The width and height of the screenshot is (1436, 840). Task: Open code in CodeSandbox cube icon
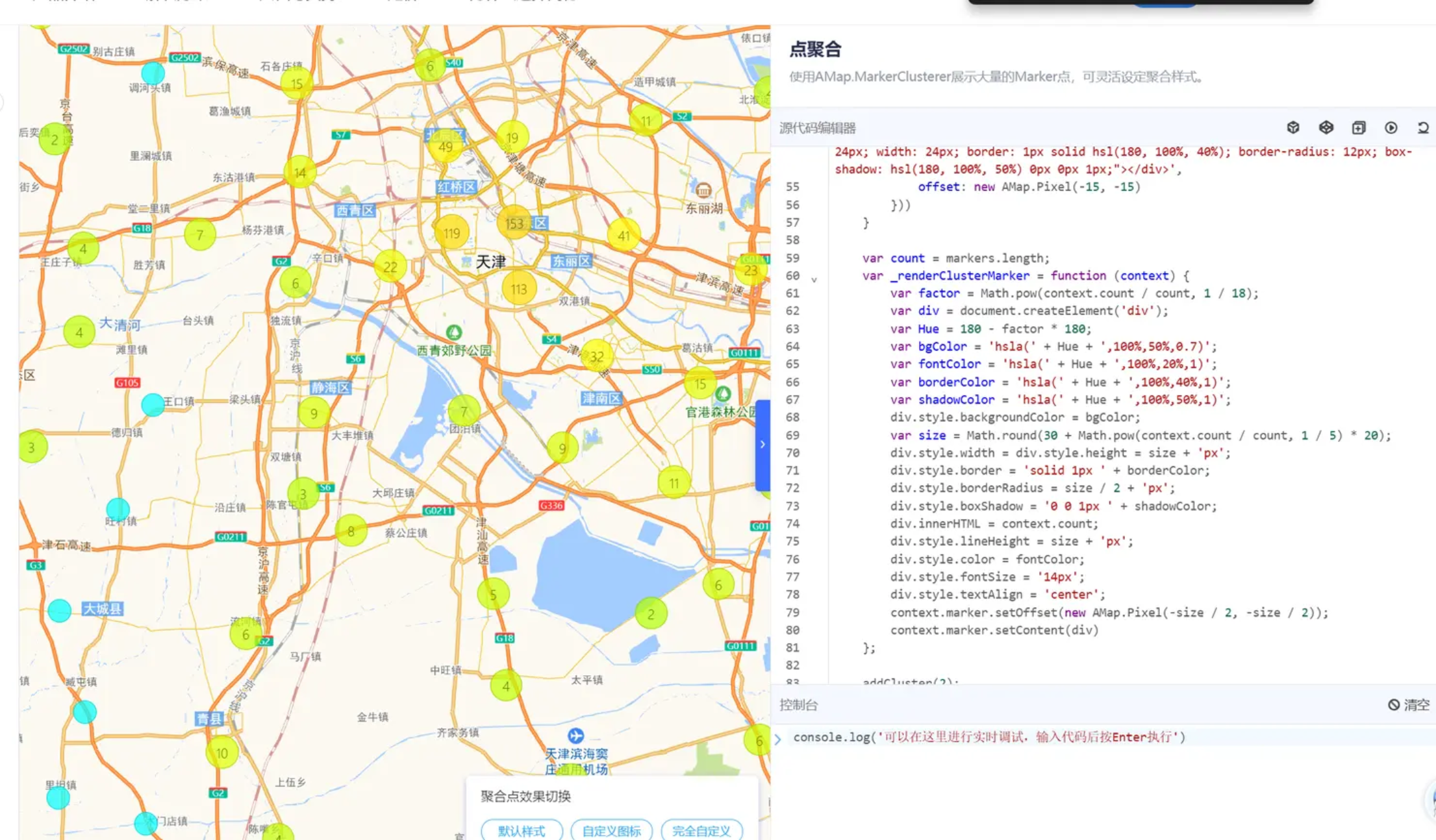(x=1293, y=127)
